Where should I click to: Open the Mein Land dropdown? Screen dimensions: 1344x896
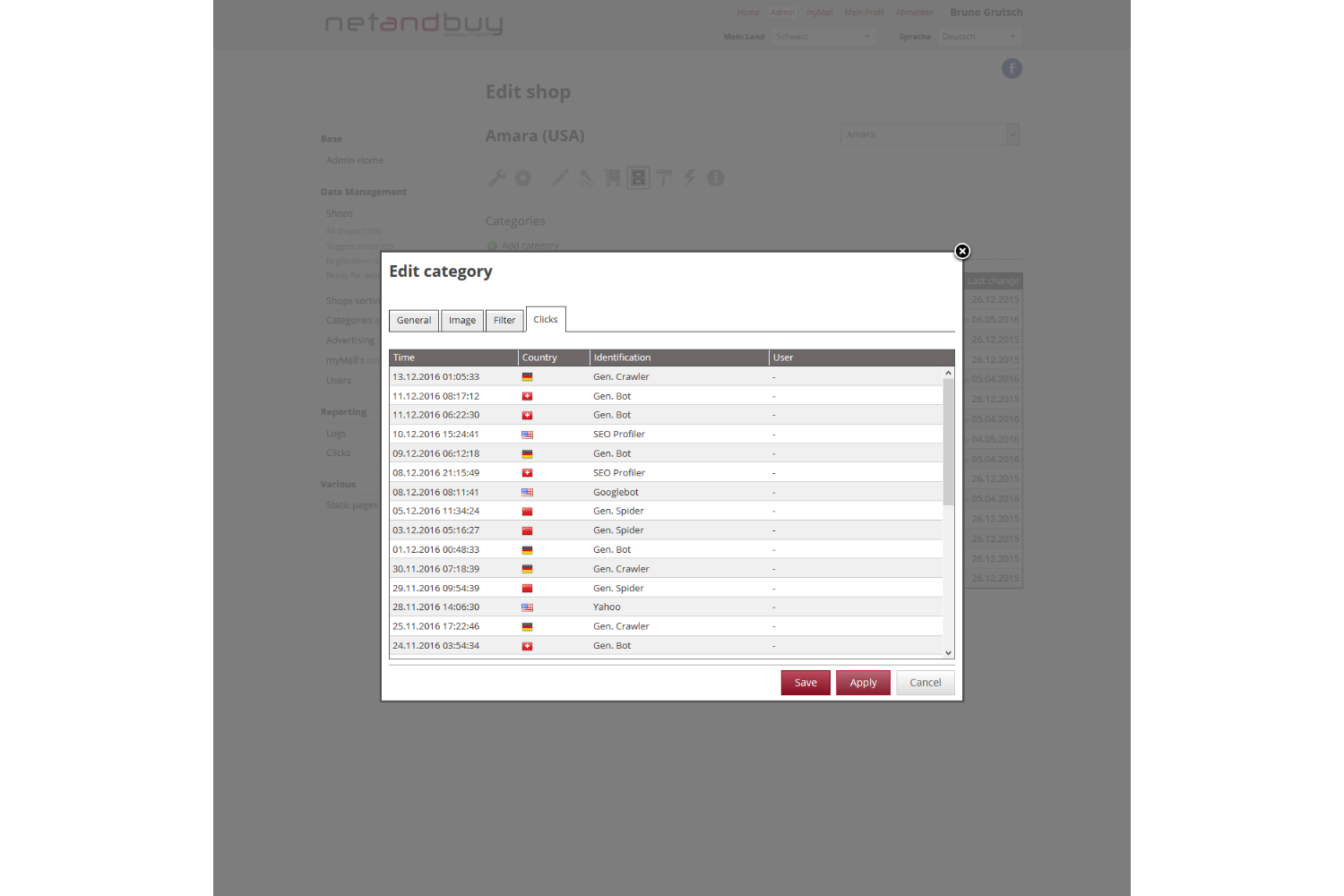tap(823, 37)
